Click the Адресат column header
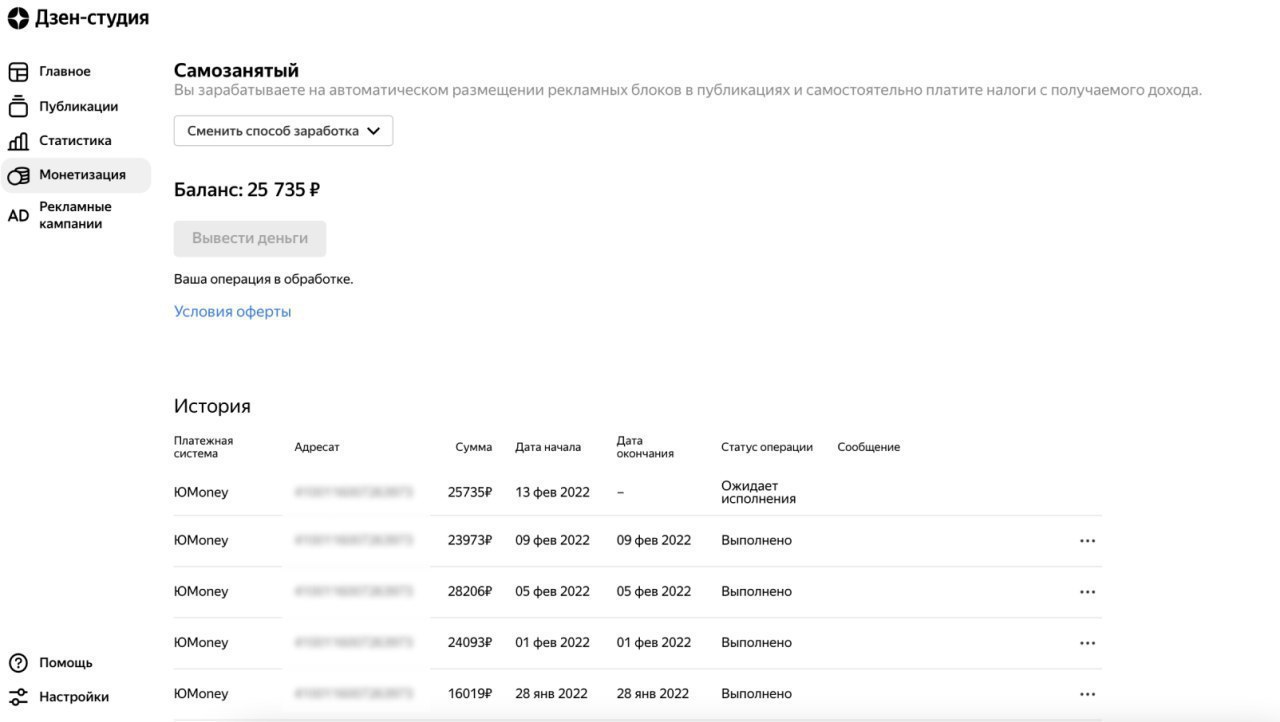 coord(317,447)
